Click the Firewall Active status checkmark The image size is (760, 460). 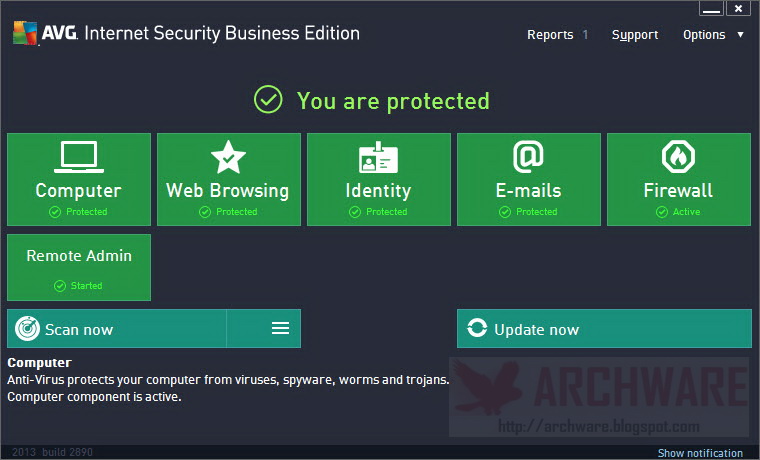[662, 212]
